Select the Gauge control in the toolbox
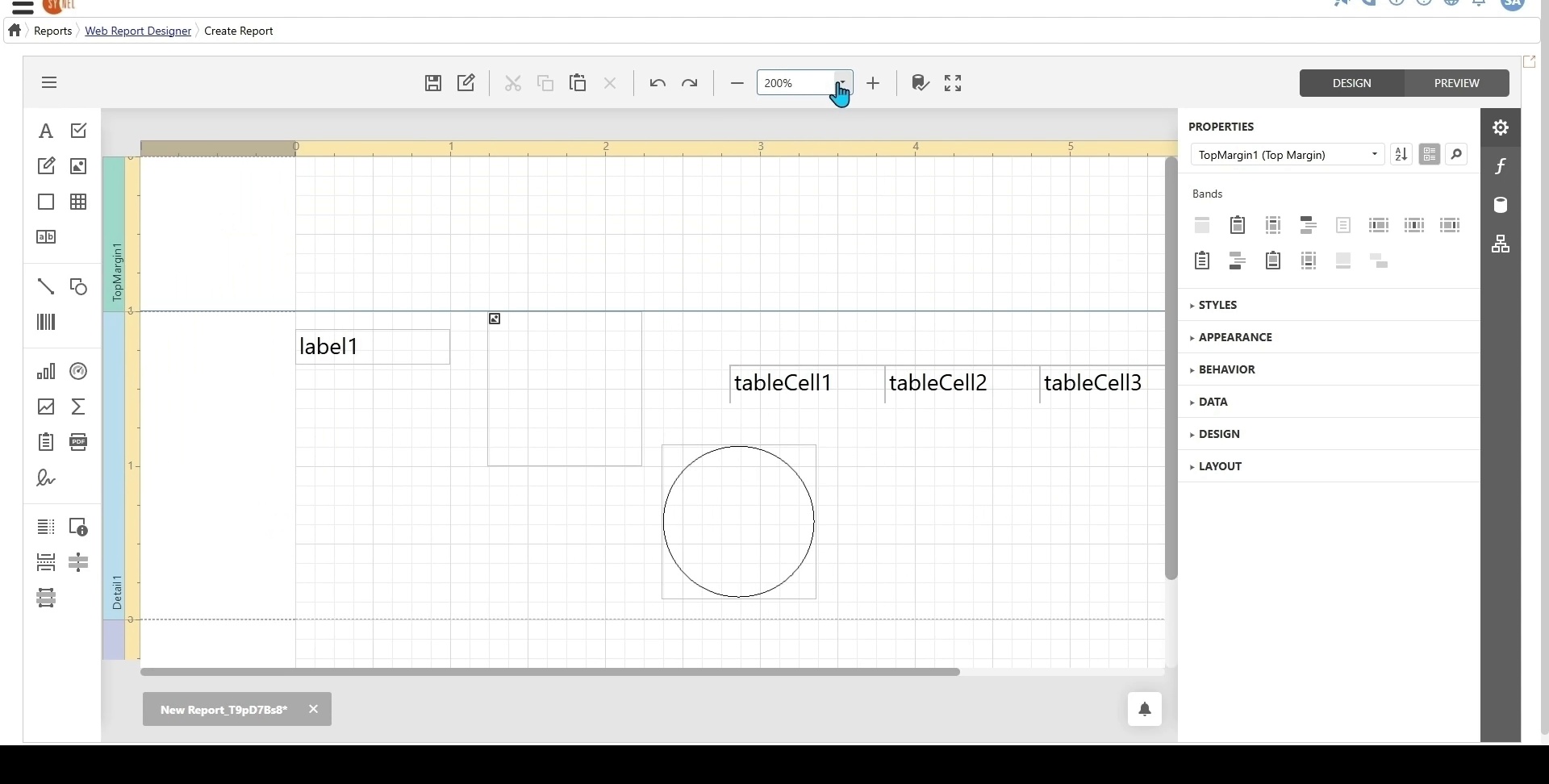The height and width of the screenshot is (784, 1549). click(x=78, y=371)
